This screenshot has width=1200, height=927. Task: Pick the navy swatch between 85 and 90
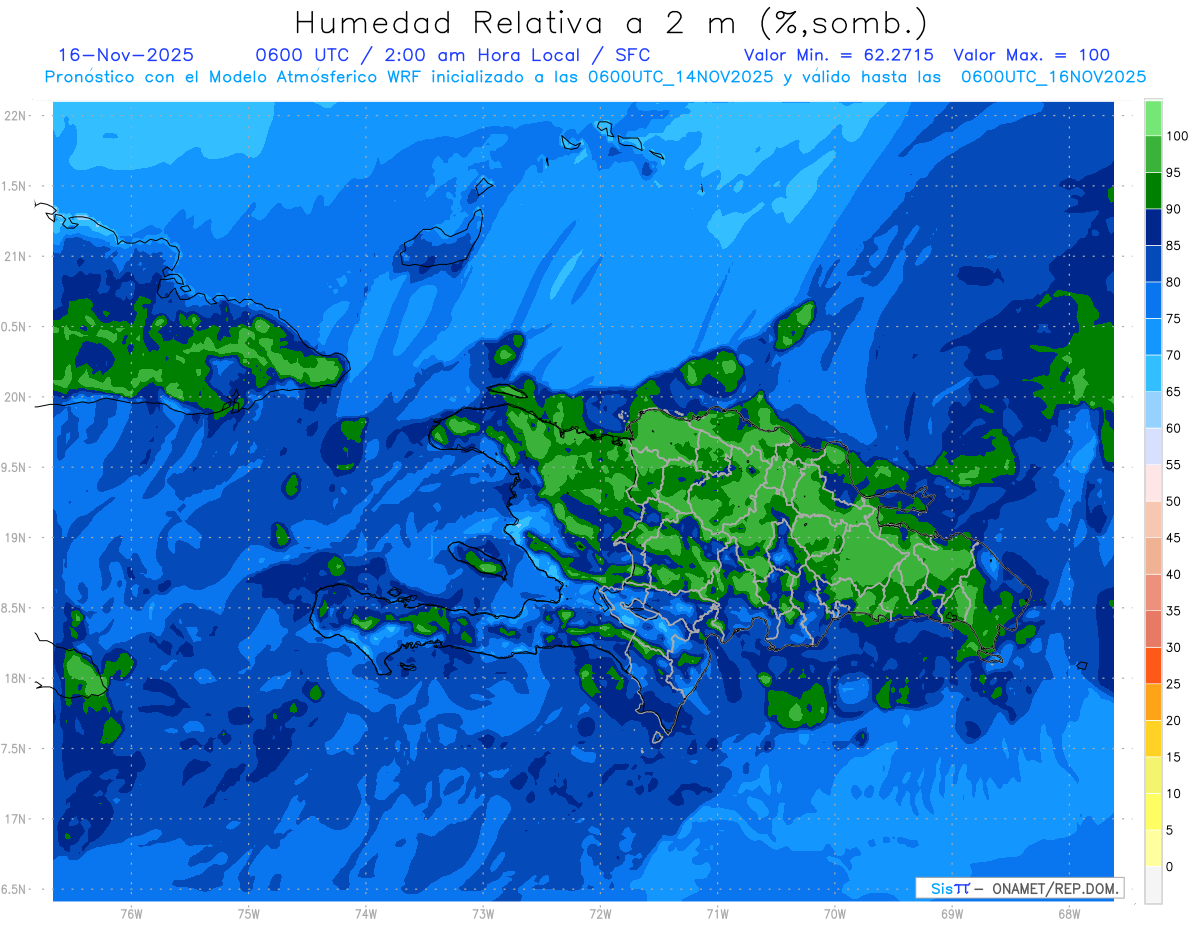click(x=1153, y=228)
